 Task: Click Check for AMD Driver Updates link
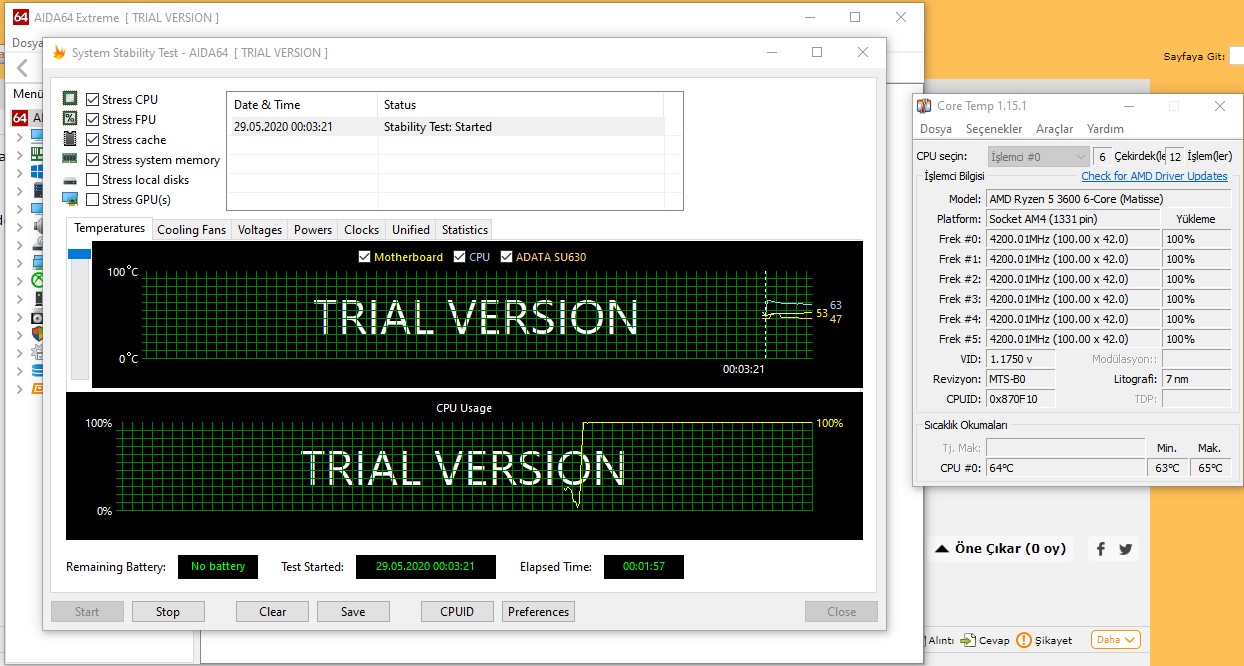pyautogui.click(x=1154, y=176)
